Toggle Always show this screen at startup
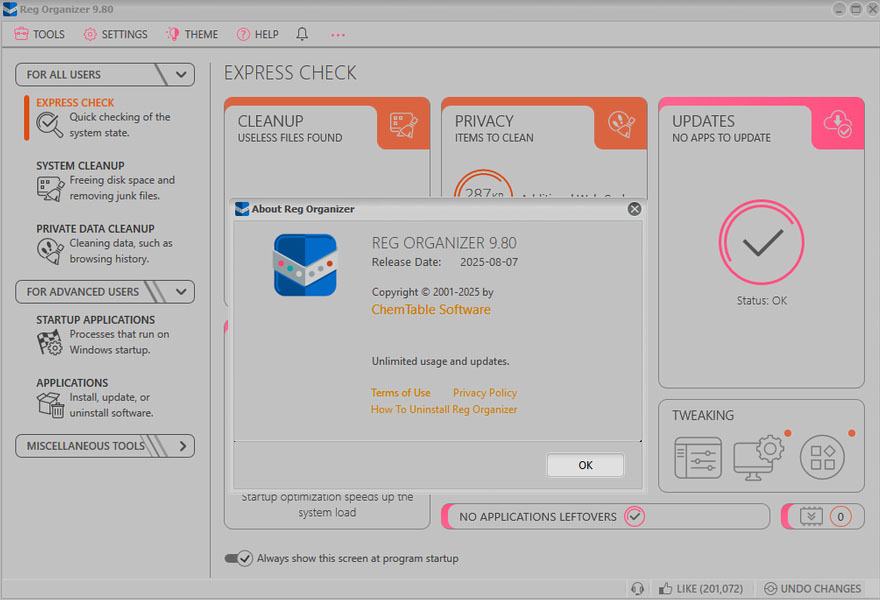 pyautogui.click(x=239, y=558)
